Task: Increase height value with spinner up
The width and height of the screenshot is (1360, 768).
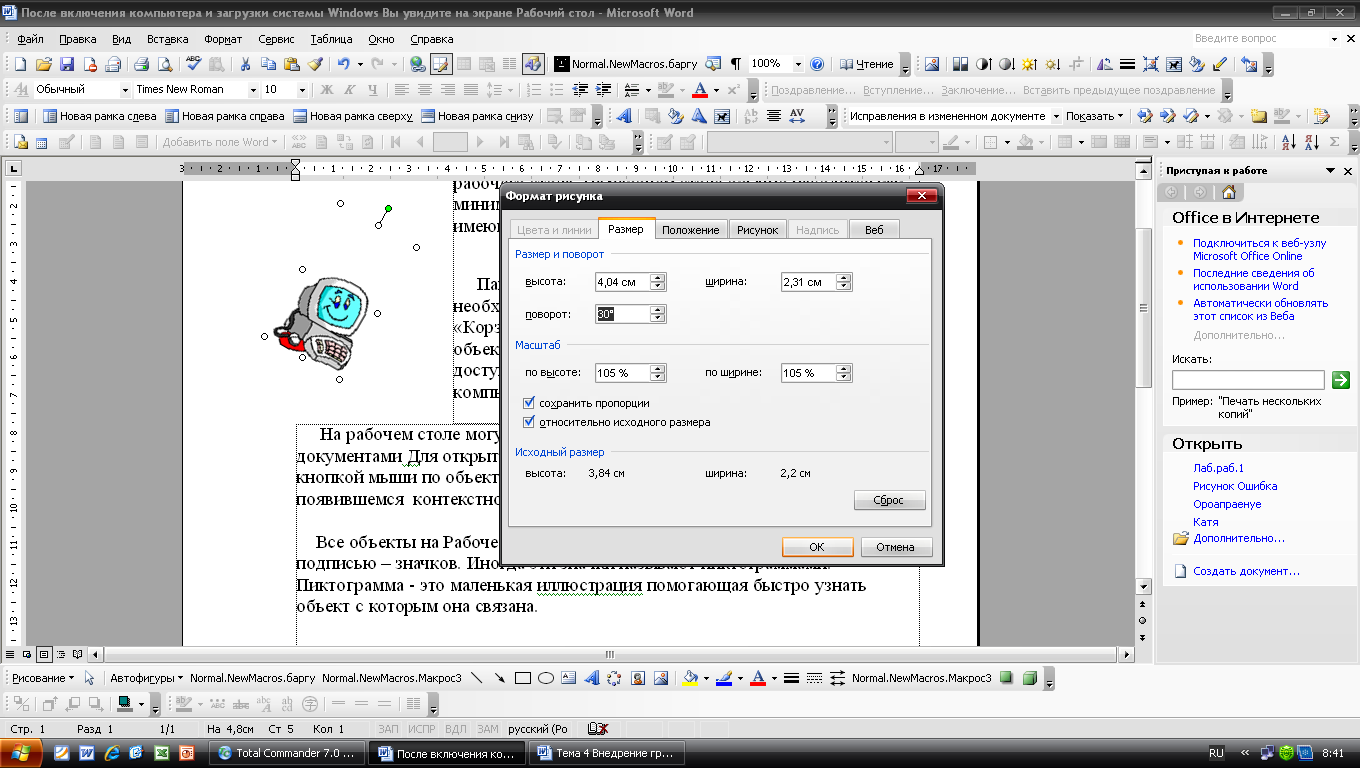Action: click(x=657, y=278)
